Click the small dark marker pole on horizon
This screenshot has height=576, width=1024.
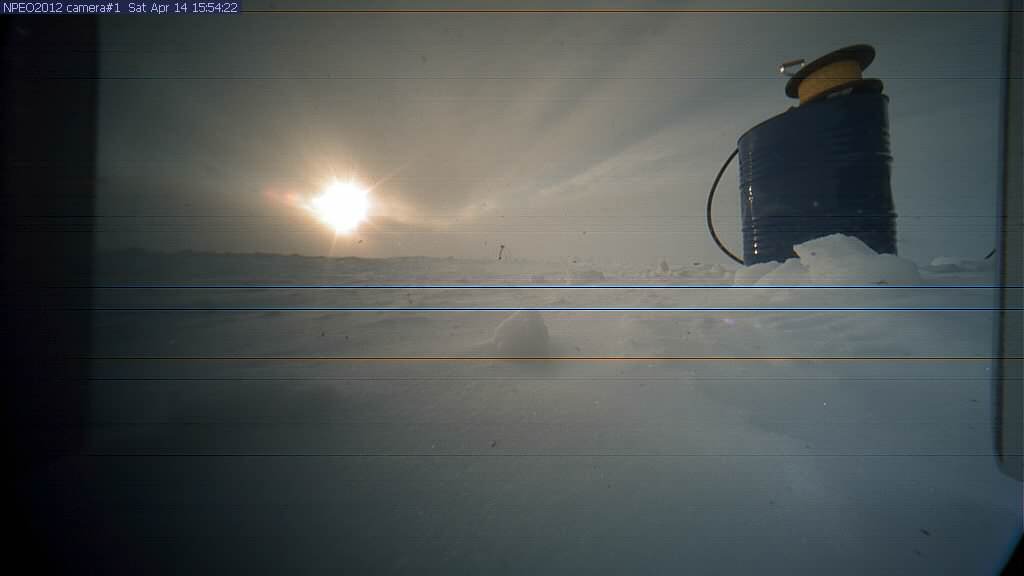pyautogui.click(x=500, y=250)
